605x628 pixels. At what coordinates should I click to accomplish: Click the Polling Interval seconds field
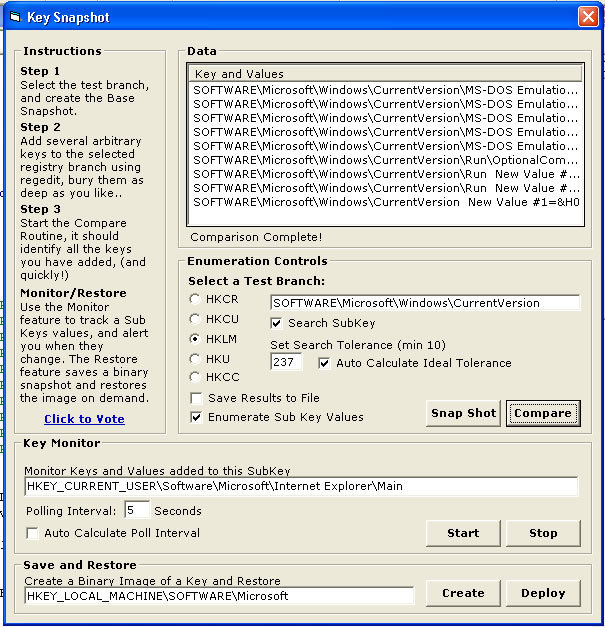137,510
